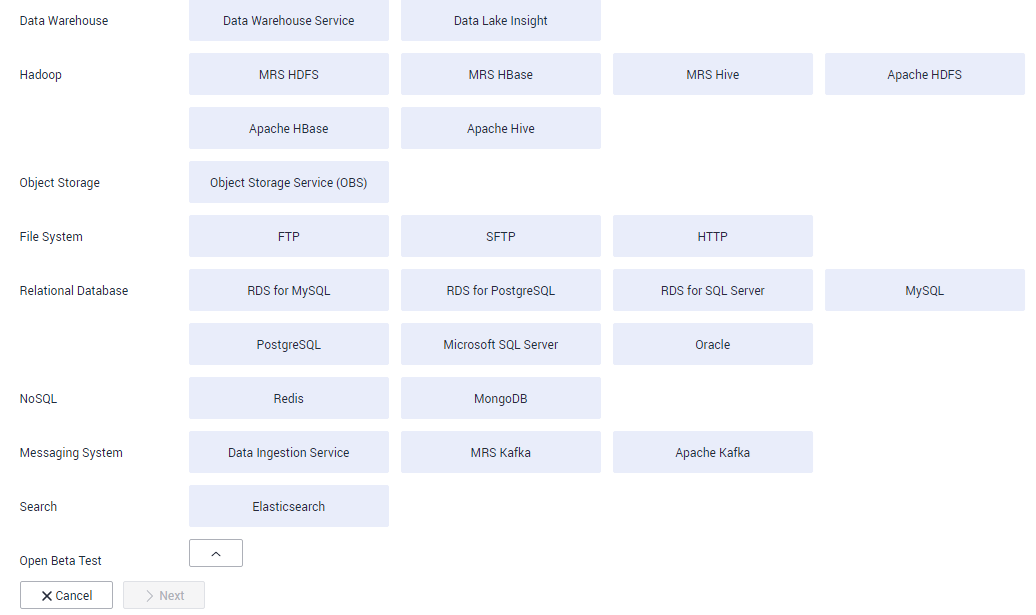Select Data Warehouse Service connector

[x=289, y=20]
